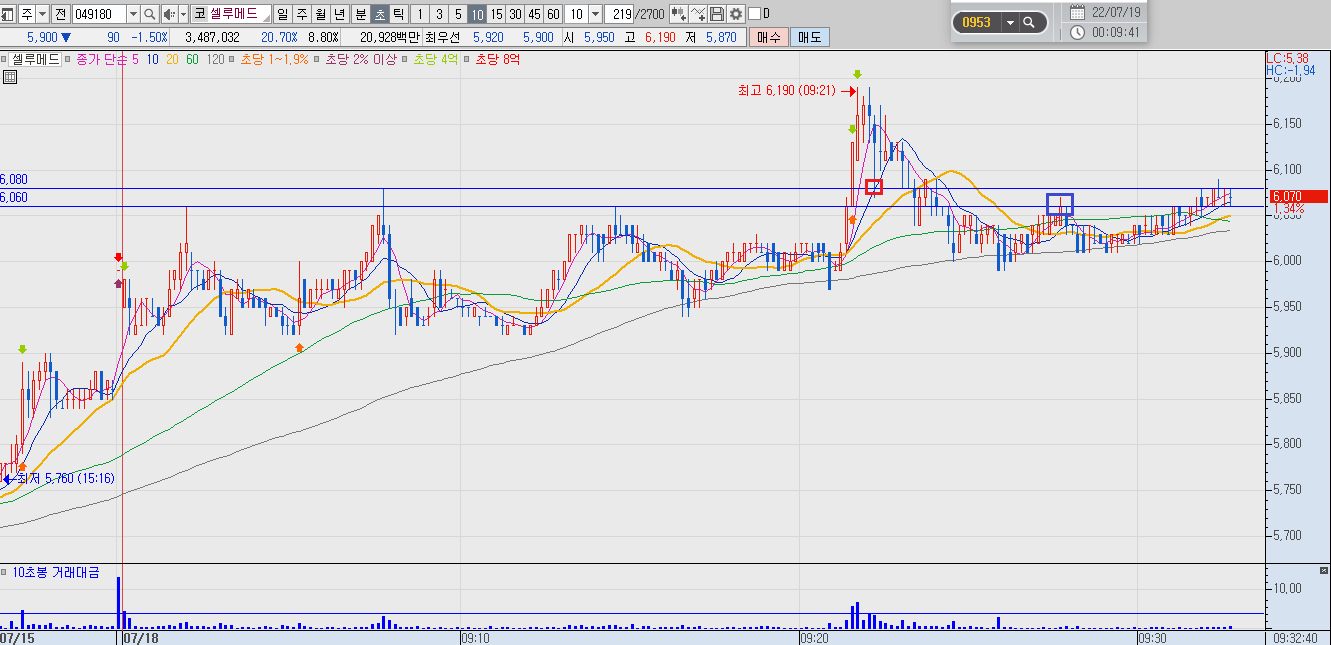Select the 3 interval button

(439, 14)
